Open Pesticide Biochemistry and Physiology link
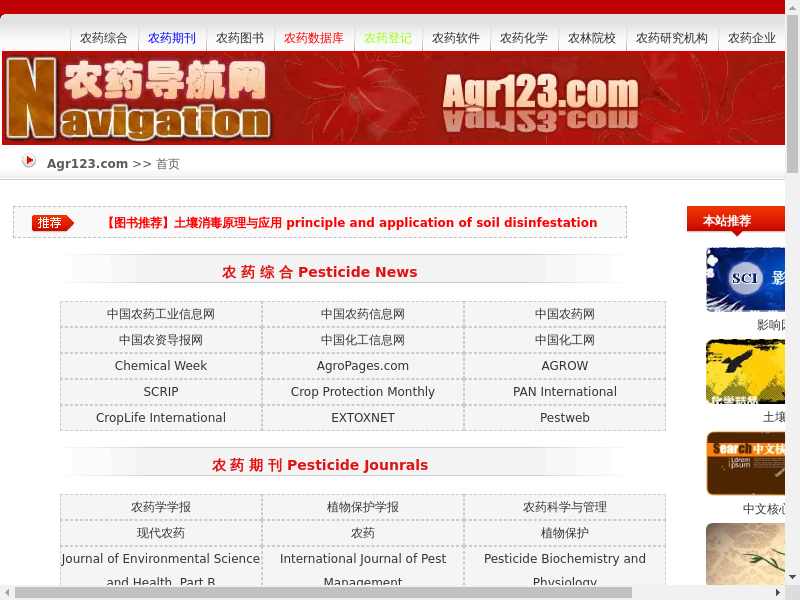The height and width of the screenshot is (600, 800). click(x=565, y=568)
